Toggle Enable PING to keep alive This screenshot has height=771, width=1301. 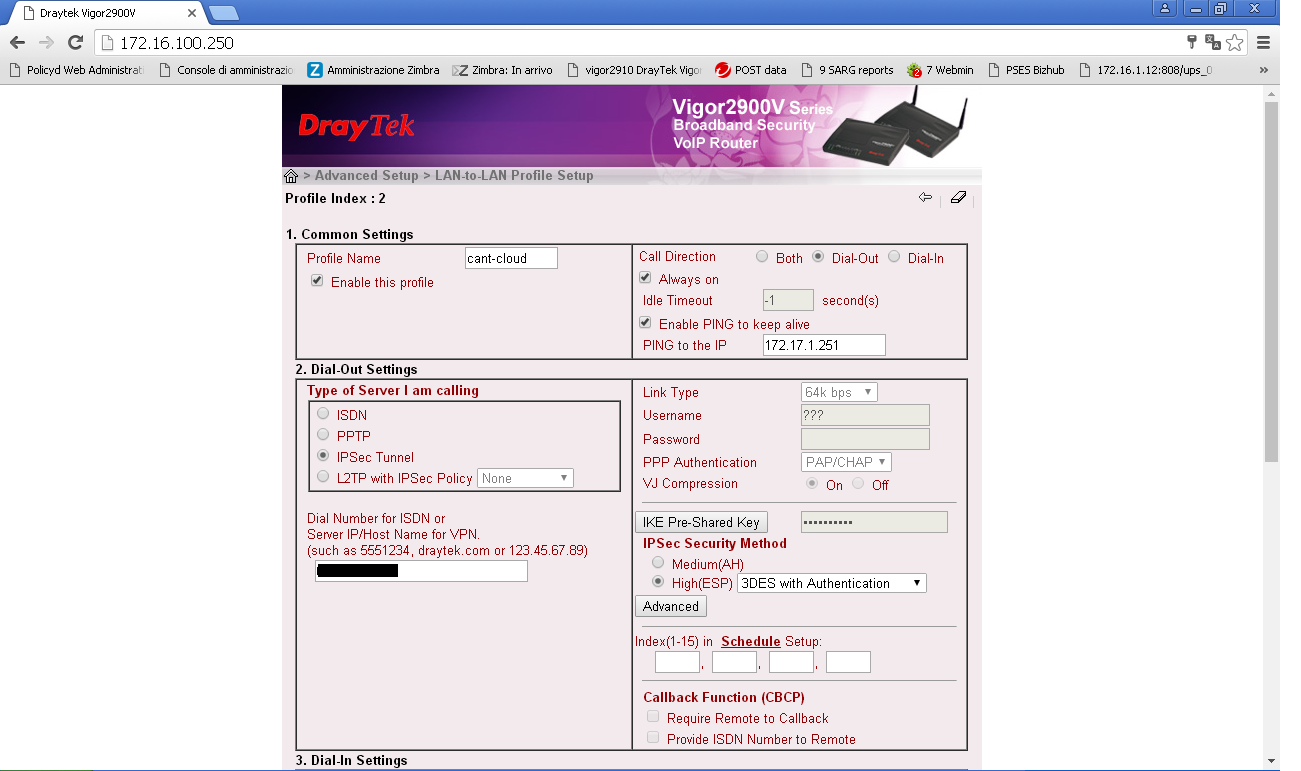[x=645, y=323]
